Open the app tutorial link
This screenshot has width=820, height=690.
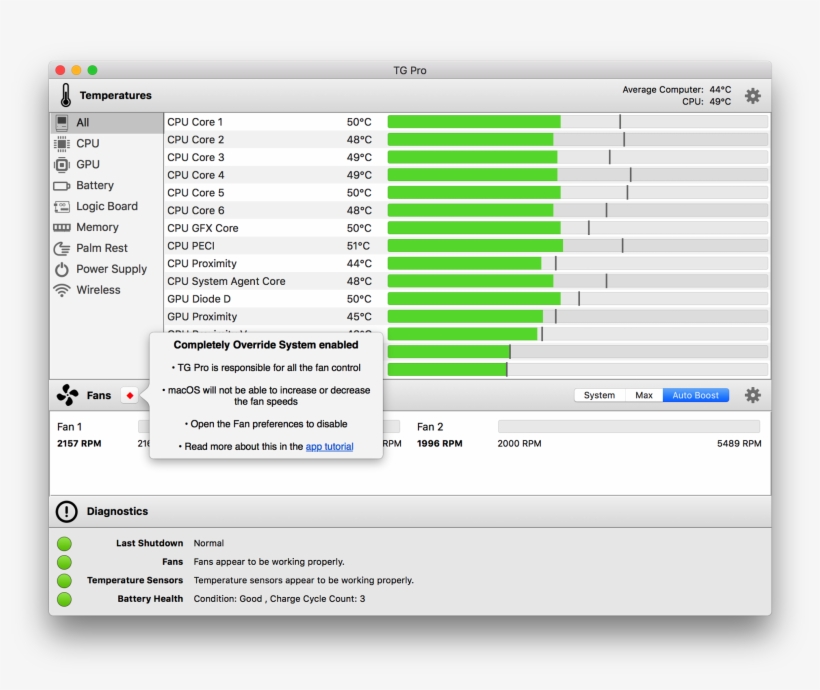point(329,447)
